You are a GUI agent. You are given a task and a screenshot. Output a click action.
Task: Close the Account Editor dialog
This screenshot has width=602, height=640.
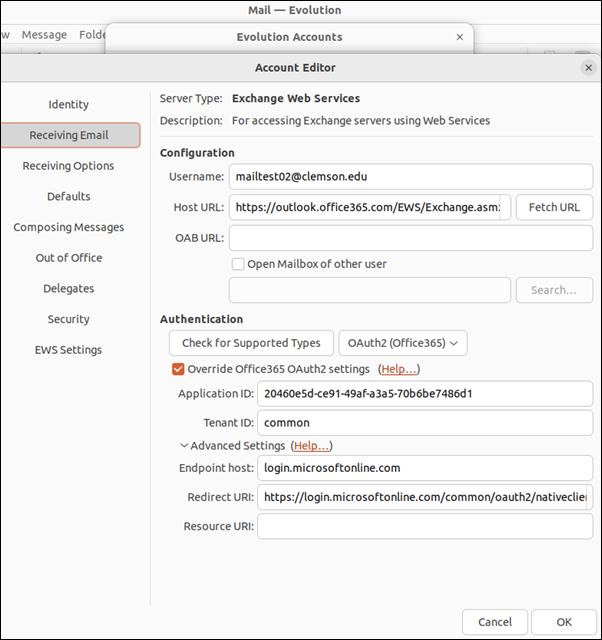tap(588, 68)
